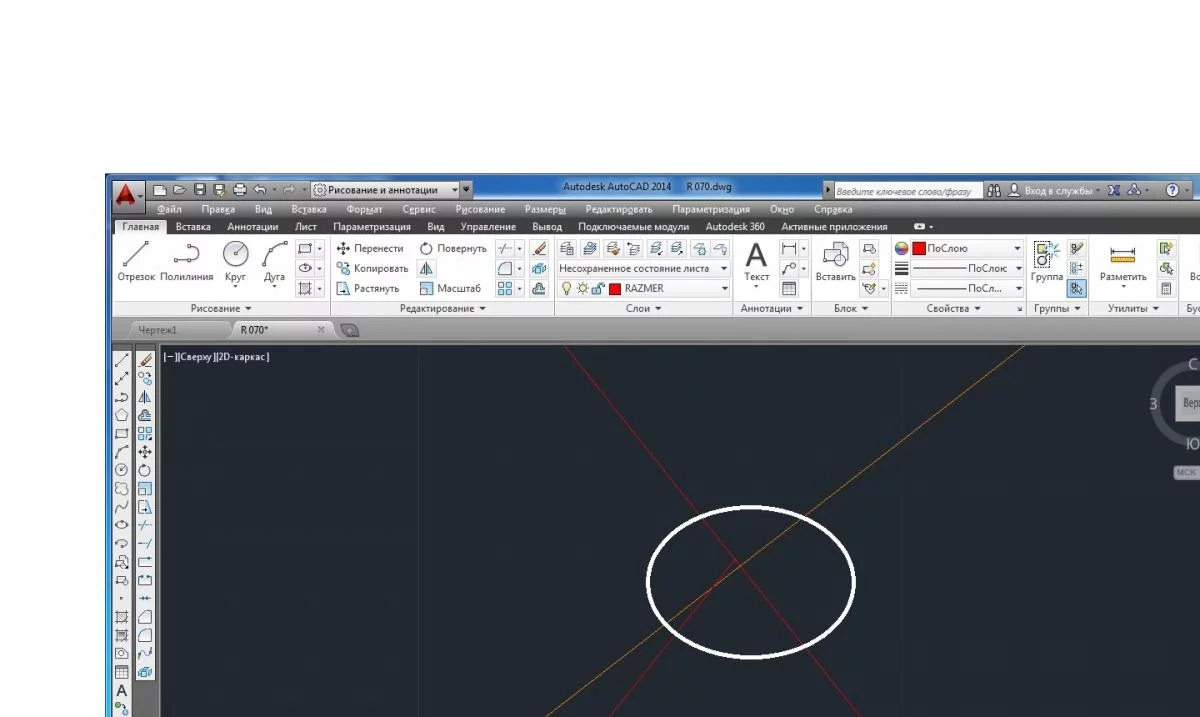This screenshot has width=1200, height=717.
Task: Open the ПоСлою color dropdown
Action: pos(960,248)
